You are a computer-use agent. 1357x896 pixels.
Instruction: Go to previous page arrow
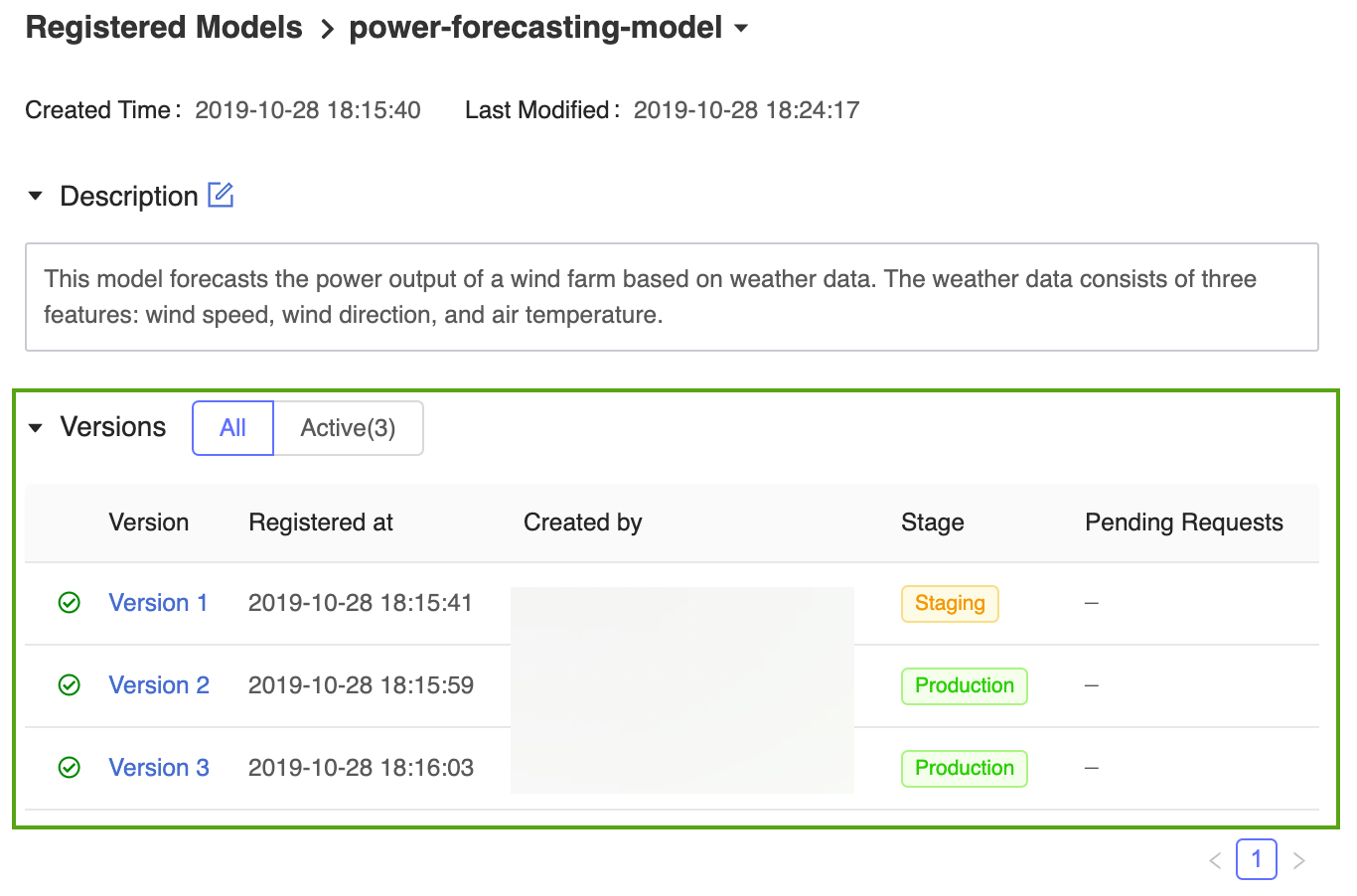1215,860
